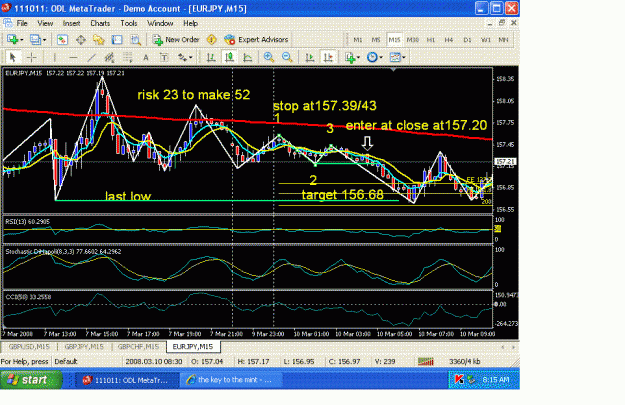Expand the Periods dropdown arrow
The image size is (625, 405).
click(381, 58)
